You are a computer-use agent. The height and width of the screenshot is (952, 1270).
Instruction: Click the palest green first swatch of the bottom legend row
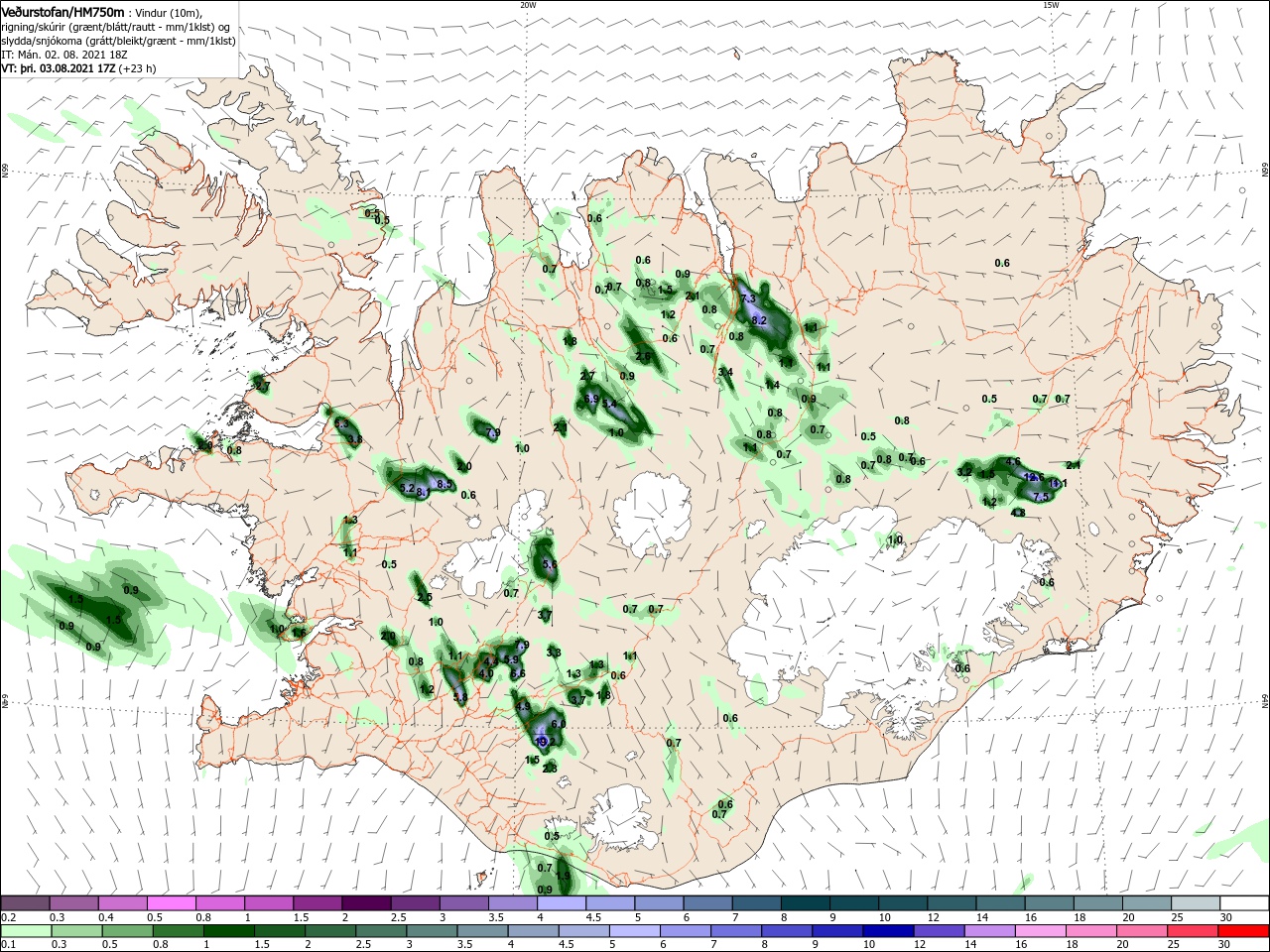click(25, 931)
